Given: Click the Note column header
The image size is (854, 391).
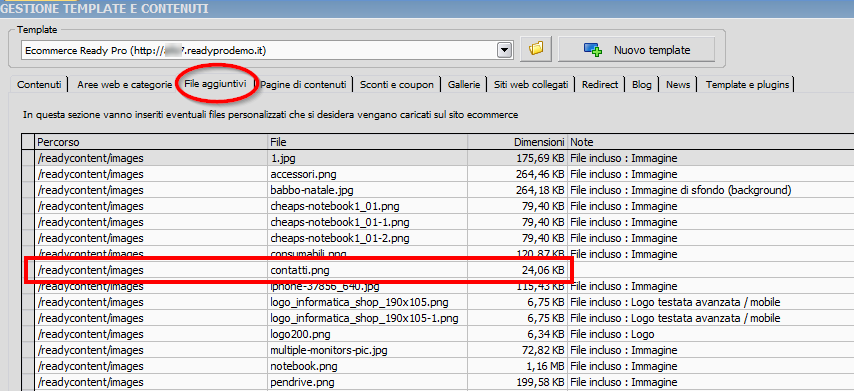Looking at the screenshot, I should [x=711, y=142].
